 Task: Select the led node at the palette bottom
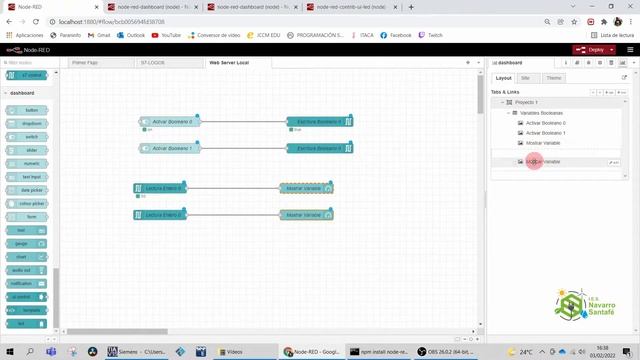[27, 324]
